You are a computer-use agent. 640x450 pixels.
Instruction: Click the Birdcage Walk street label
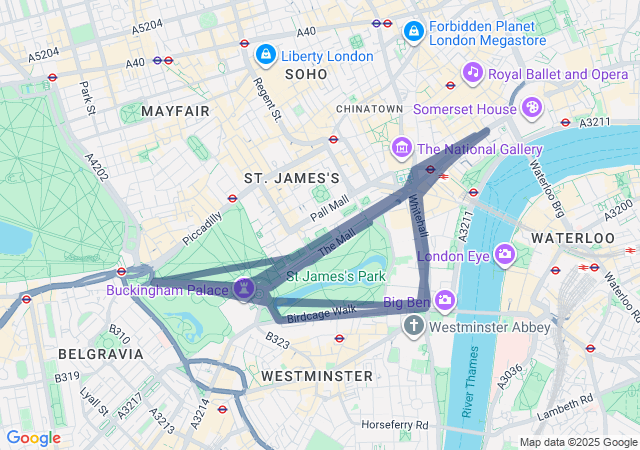tap(322, 314)
